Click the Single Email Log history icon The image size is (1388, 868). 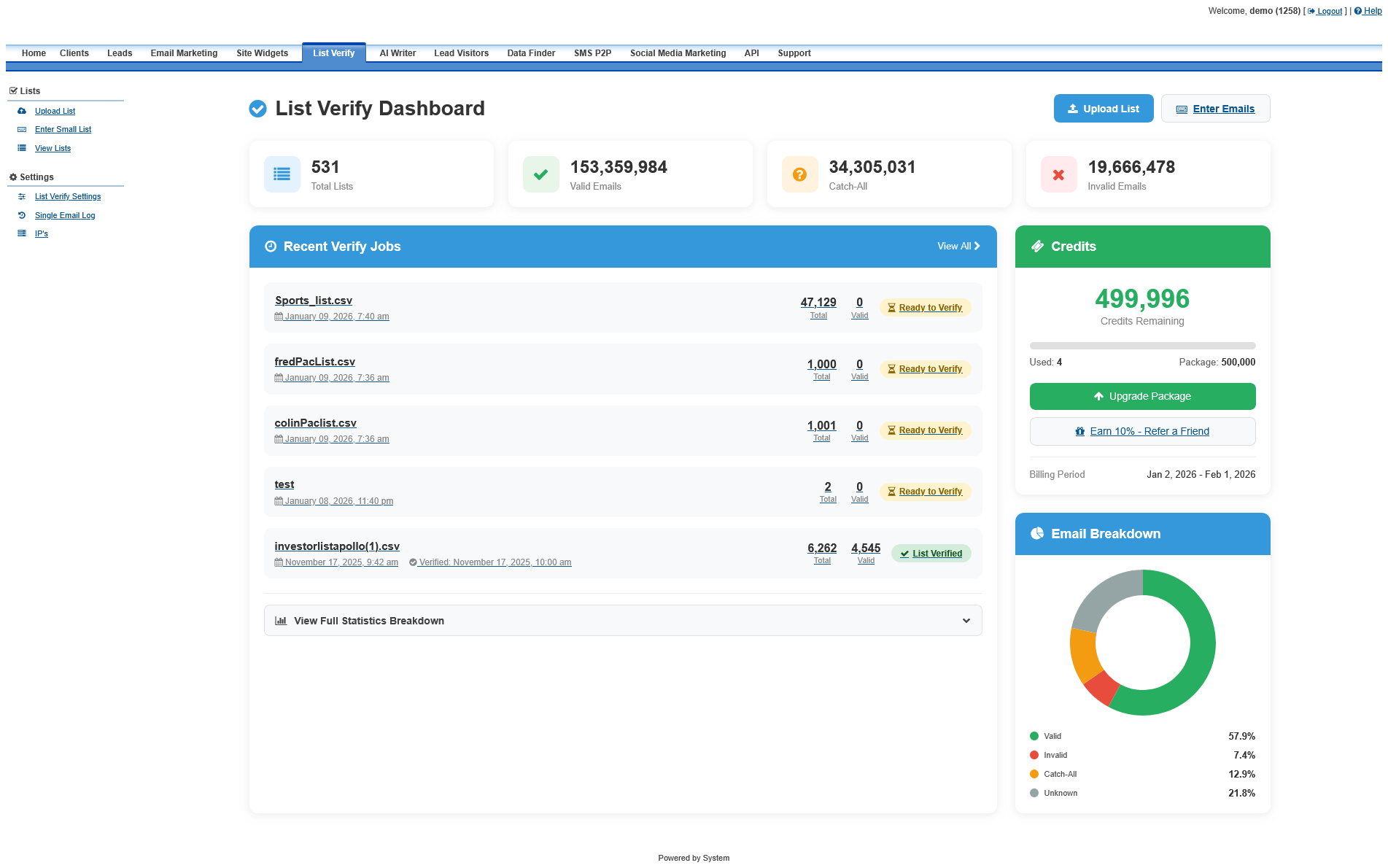click(22, 215)
